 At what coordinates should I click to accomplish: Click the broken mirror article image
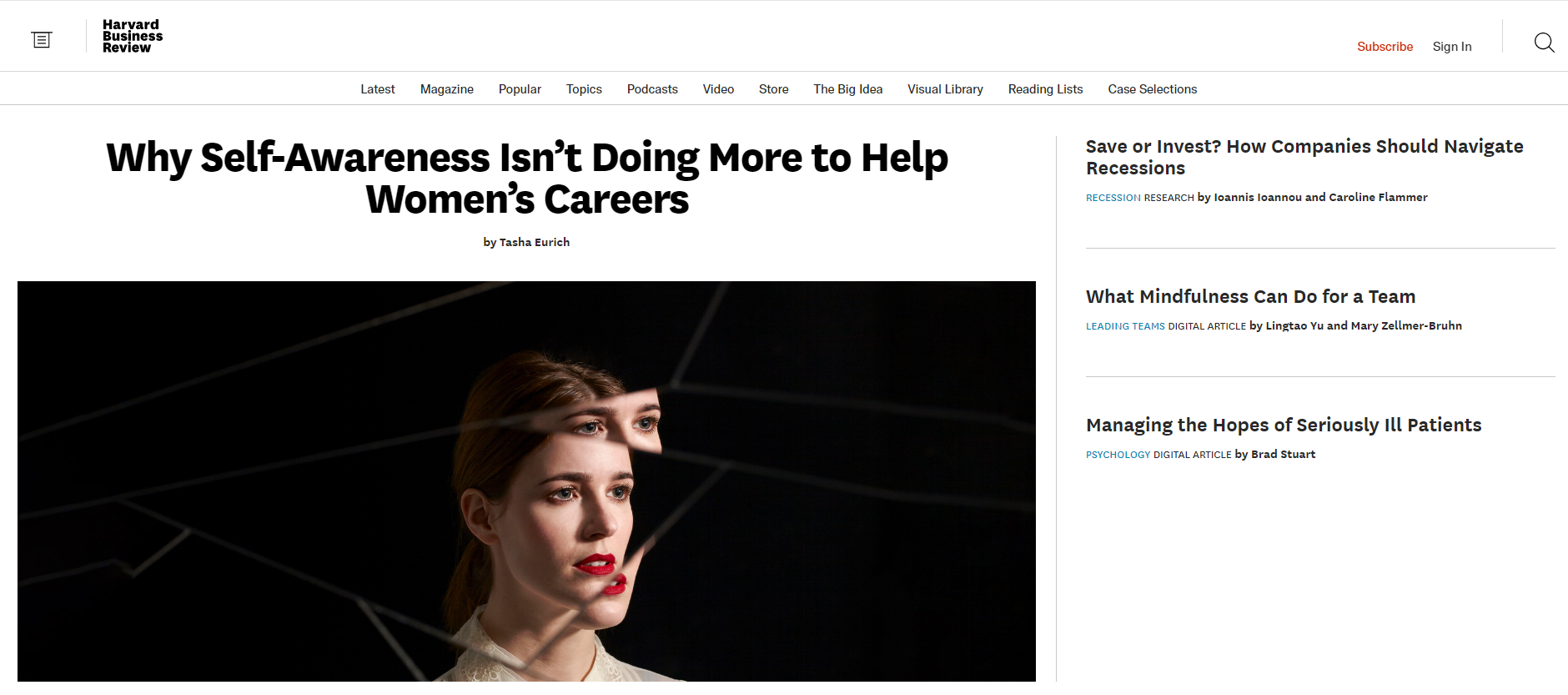point(526,481)
